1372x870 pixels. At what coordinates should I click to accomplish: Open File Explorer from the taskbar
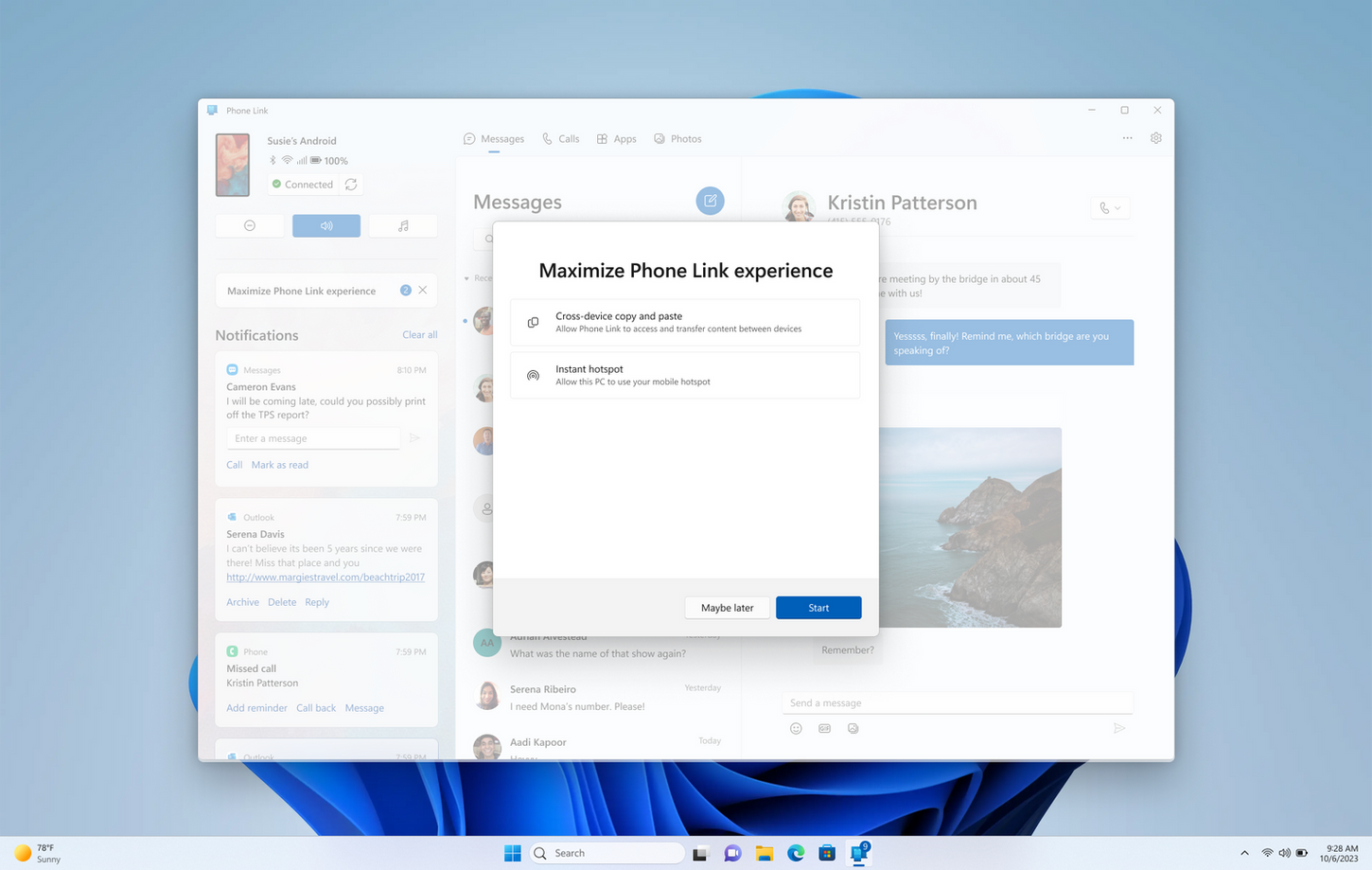click(764, 853)
